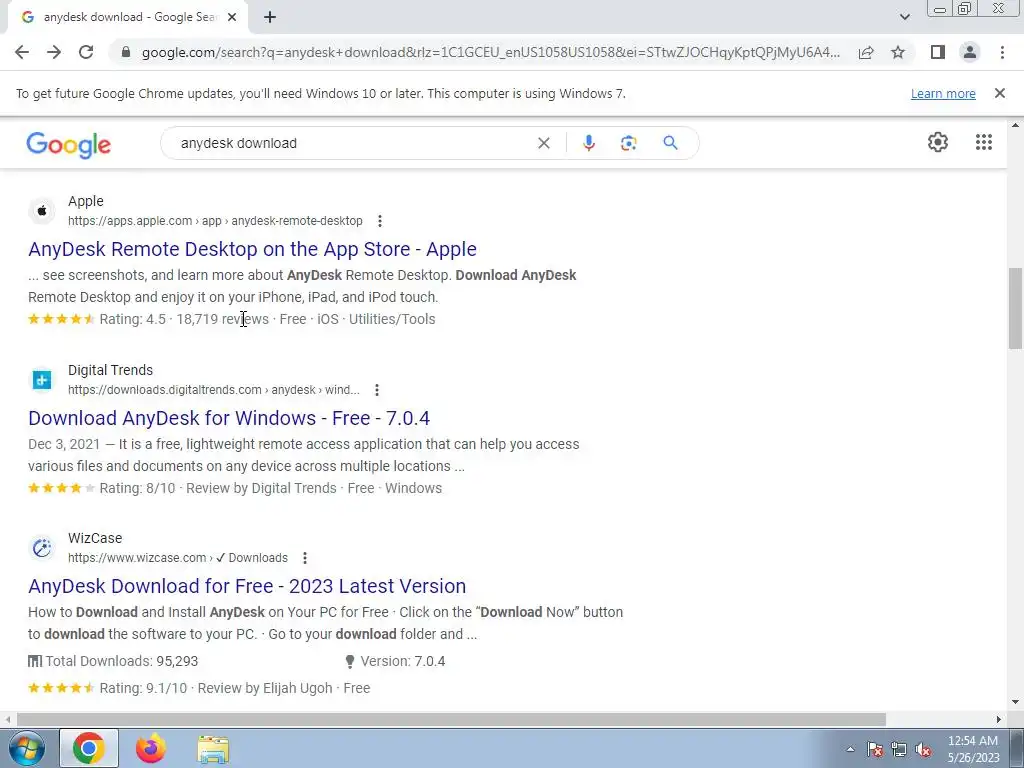This screenshot has width=1024, height=768.
Task: Click the vertical scrollbar thumb
Action: click(x=1016, y=308)
